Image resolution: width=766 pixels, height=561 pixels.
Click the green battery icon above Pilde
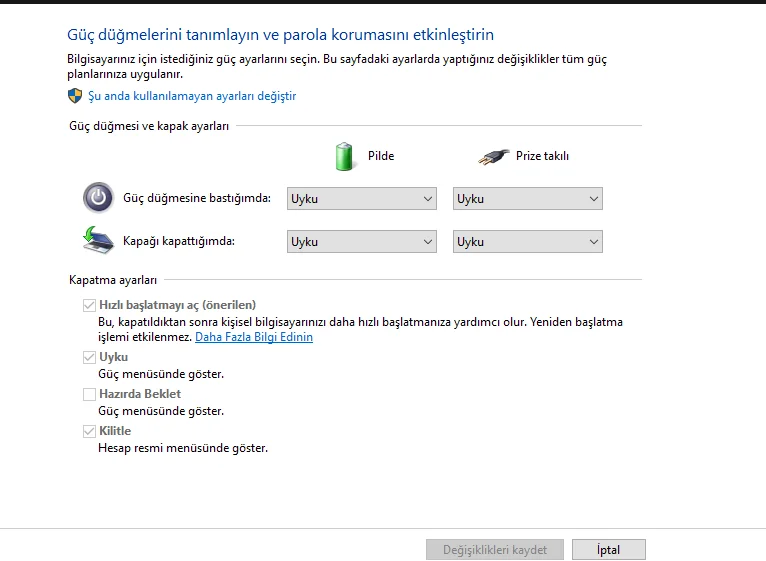pos(344,156)
